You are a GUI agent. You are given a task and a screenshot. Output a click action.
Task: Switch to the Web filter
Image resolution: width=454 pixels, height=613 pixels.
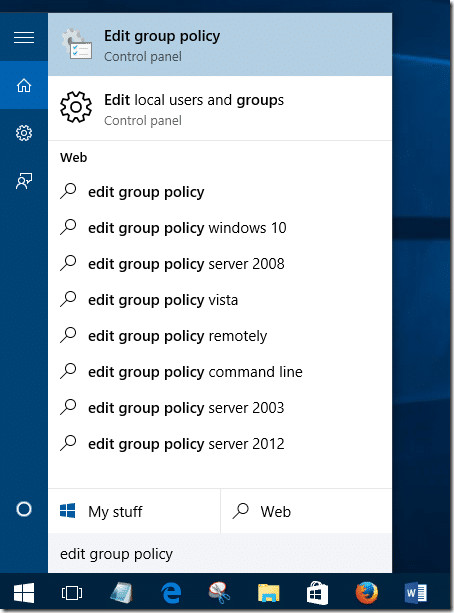pos(307,511)
